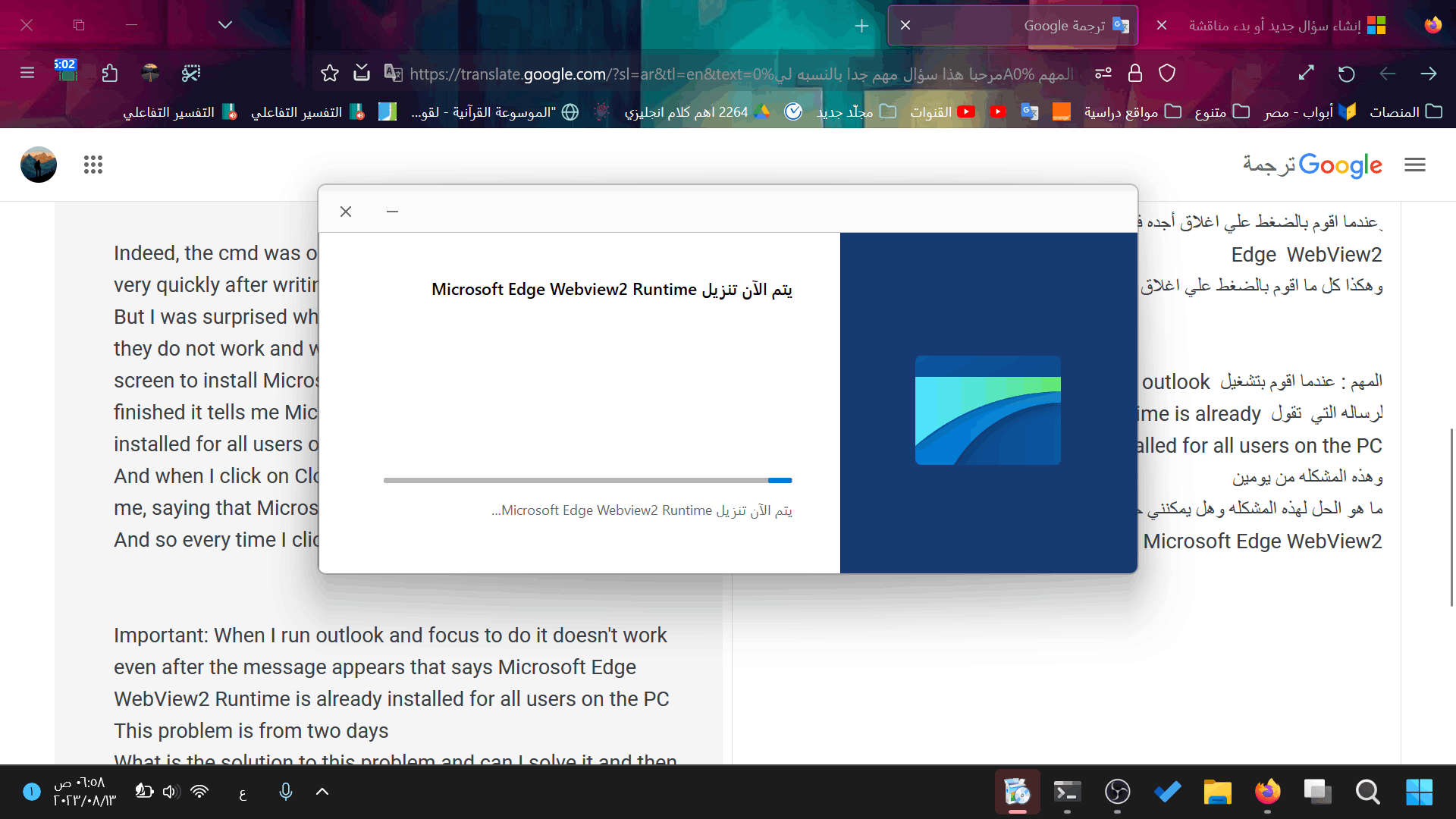
Task: Open the Pocket save icon
Action: click(362, 74)
